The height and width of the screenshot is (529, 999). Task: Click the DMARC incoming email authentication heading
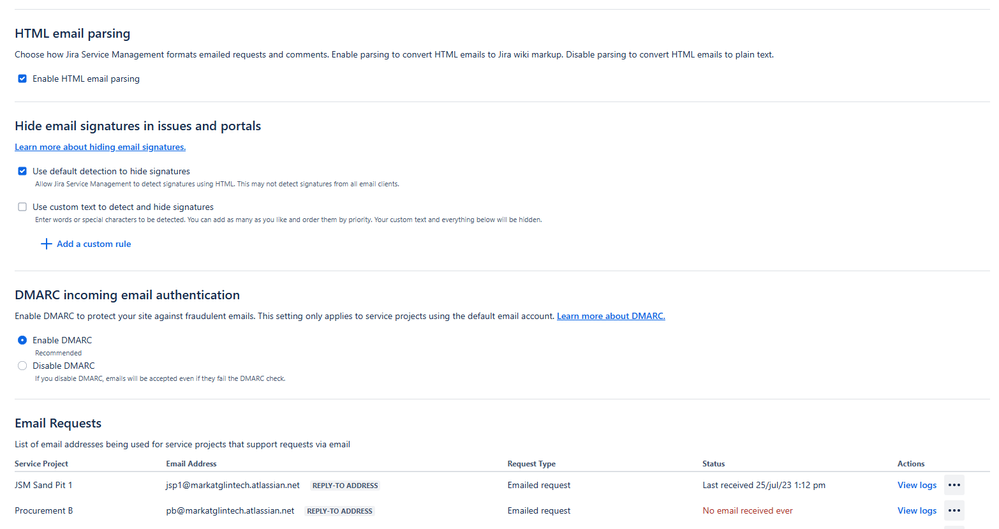pyautogui.click(x=127, y=294)
